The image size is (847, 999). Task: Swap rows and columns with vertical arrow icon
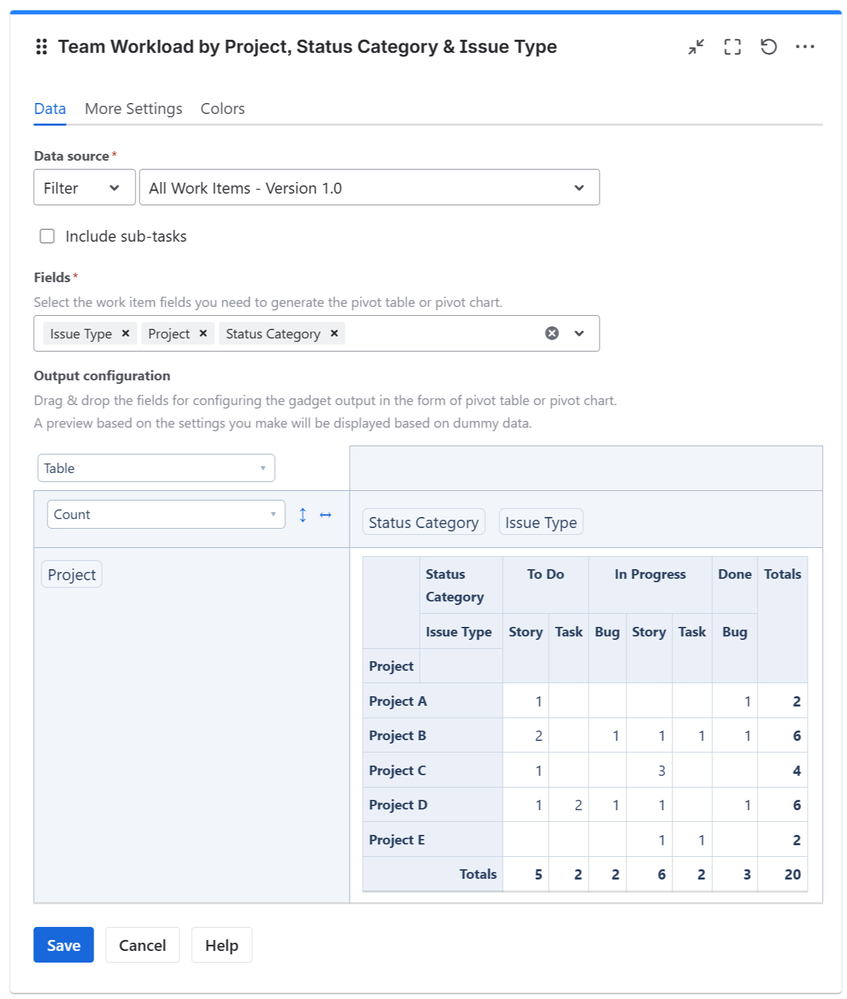click(x=302, y=513)
